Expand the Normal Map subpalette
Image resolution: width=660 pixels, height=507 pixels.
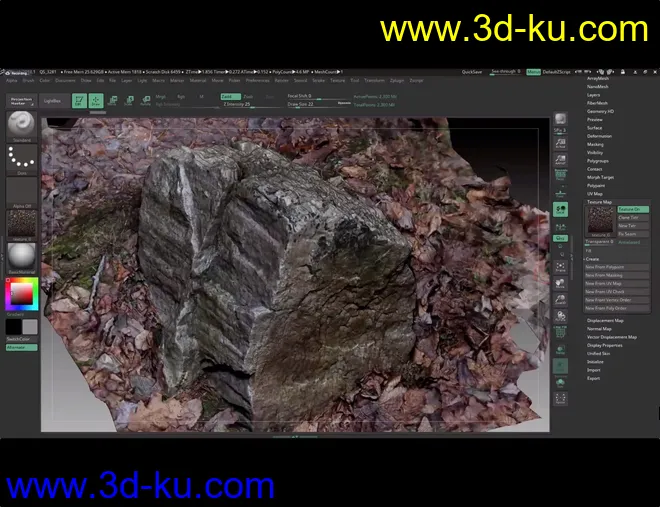point(599,329)
